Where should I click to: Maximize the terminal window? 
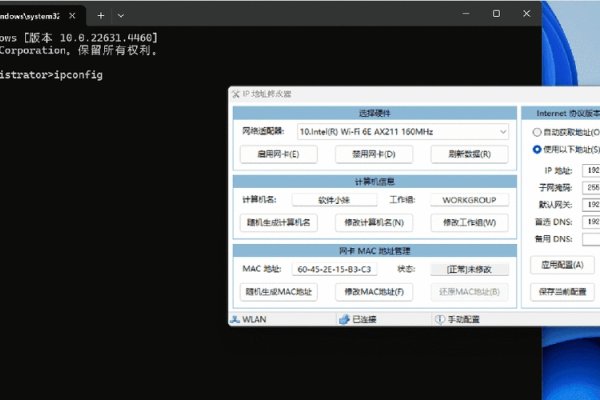[x=496, y=14]
